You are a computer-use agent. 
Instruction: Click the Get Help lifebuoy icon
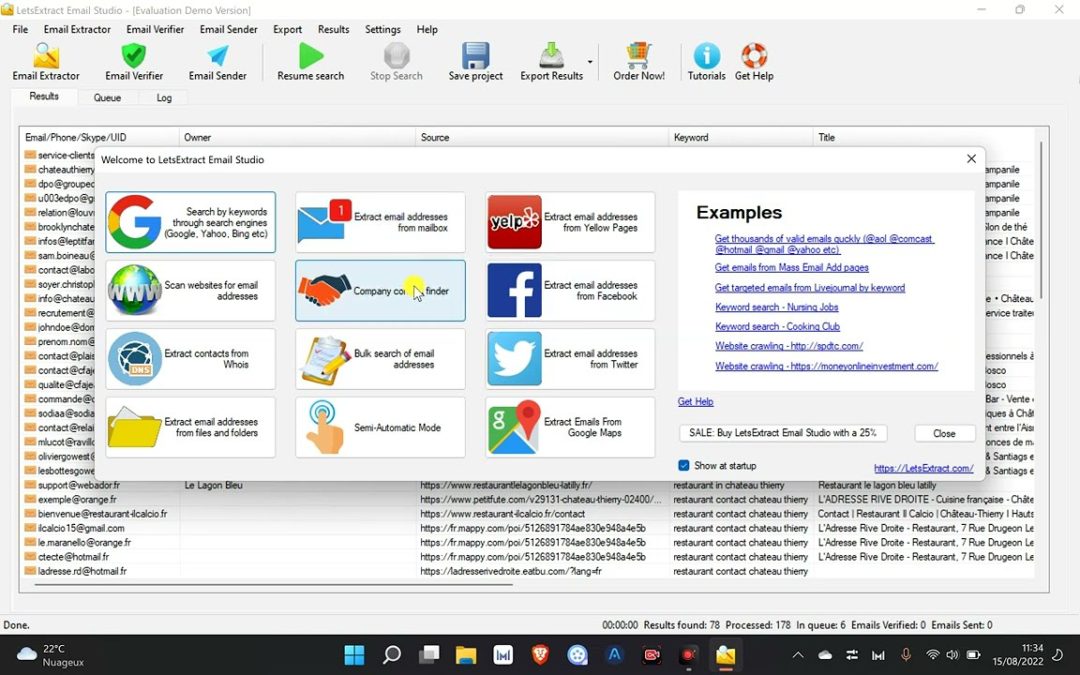point(754,63)
